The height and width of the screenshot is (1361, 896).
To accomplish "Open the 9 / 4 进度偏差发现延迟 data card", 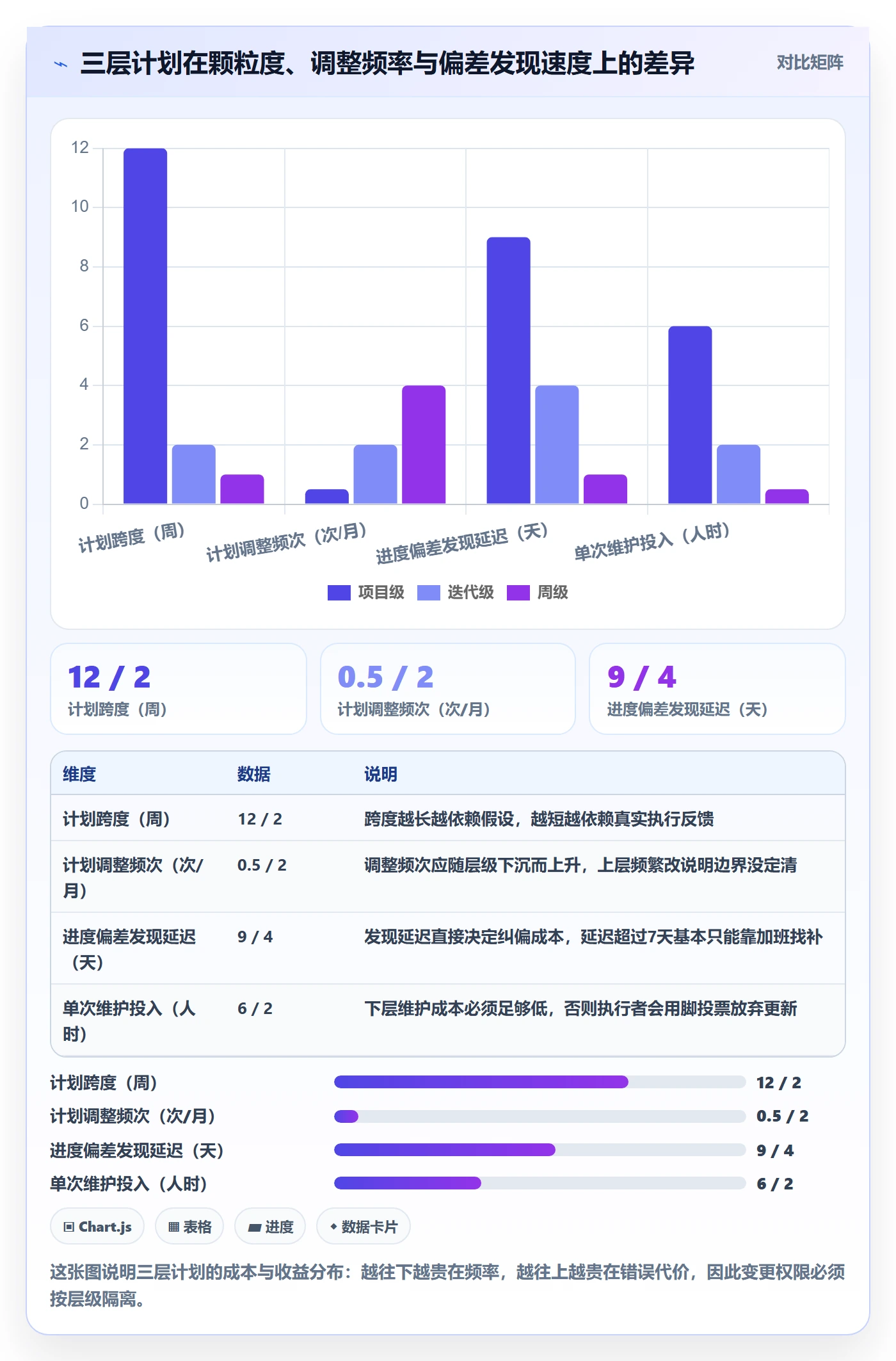I will (x=717, y=689).
